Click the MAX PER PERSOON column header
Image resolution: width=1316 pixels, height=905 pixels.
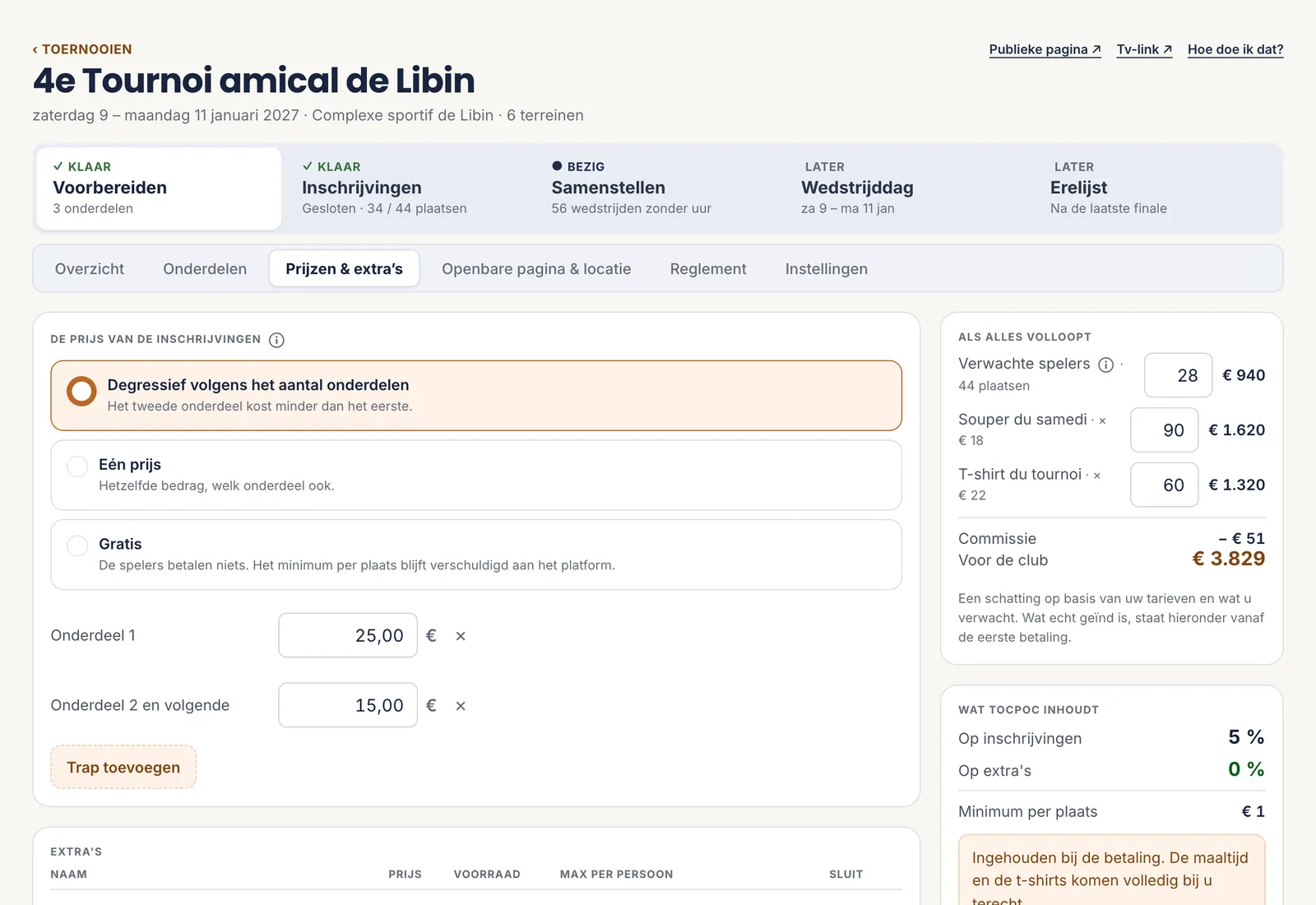point(616,875)
